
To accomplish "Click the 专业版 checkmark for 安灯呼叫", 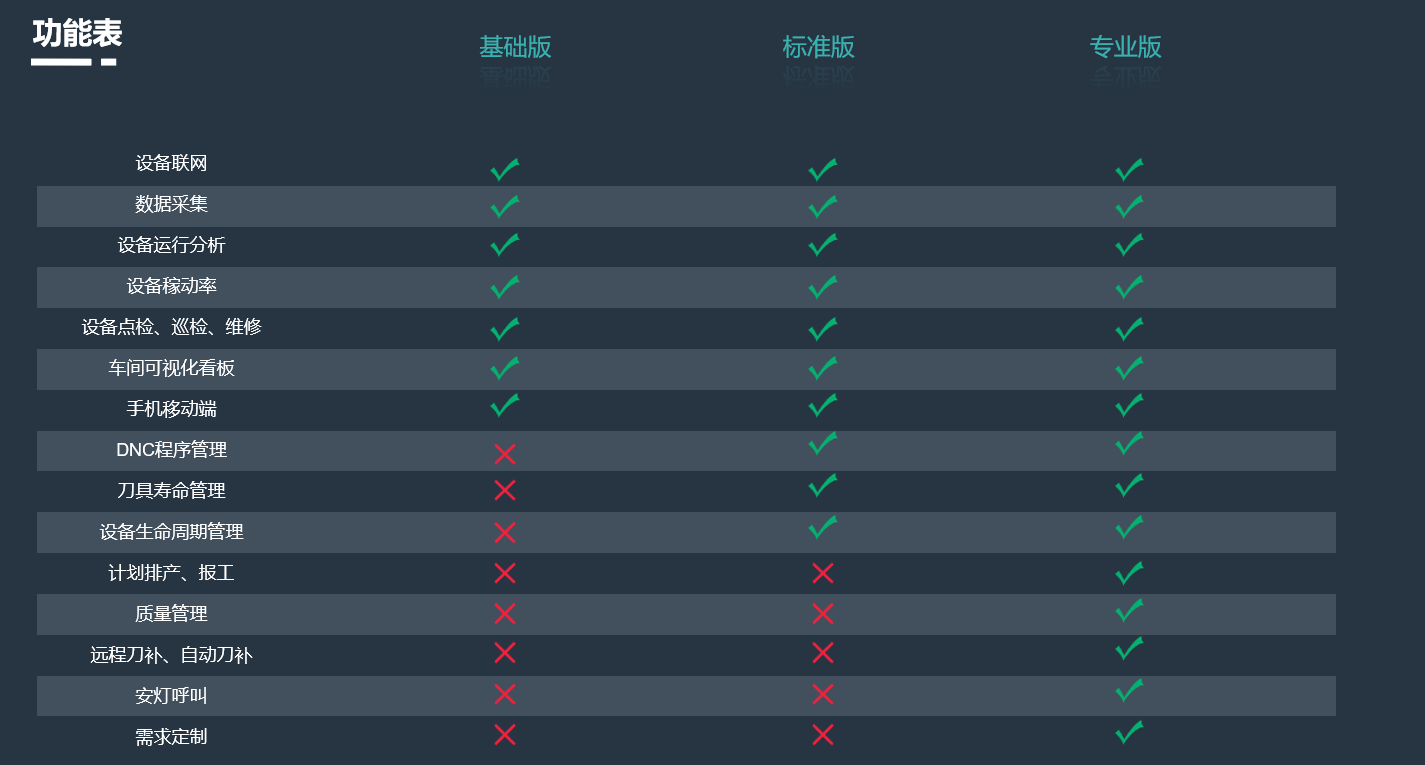I will [1129, 690].
